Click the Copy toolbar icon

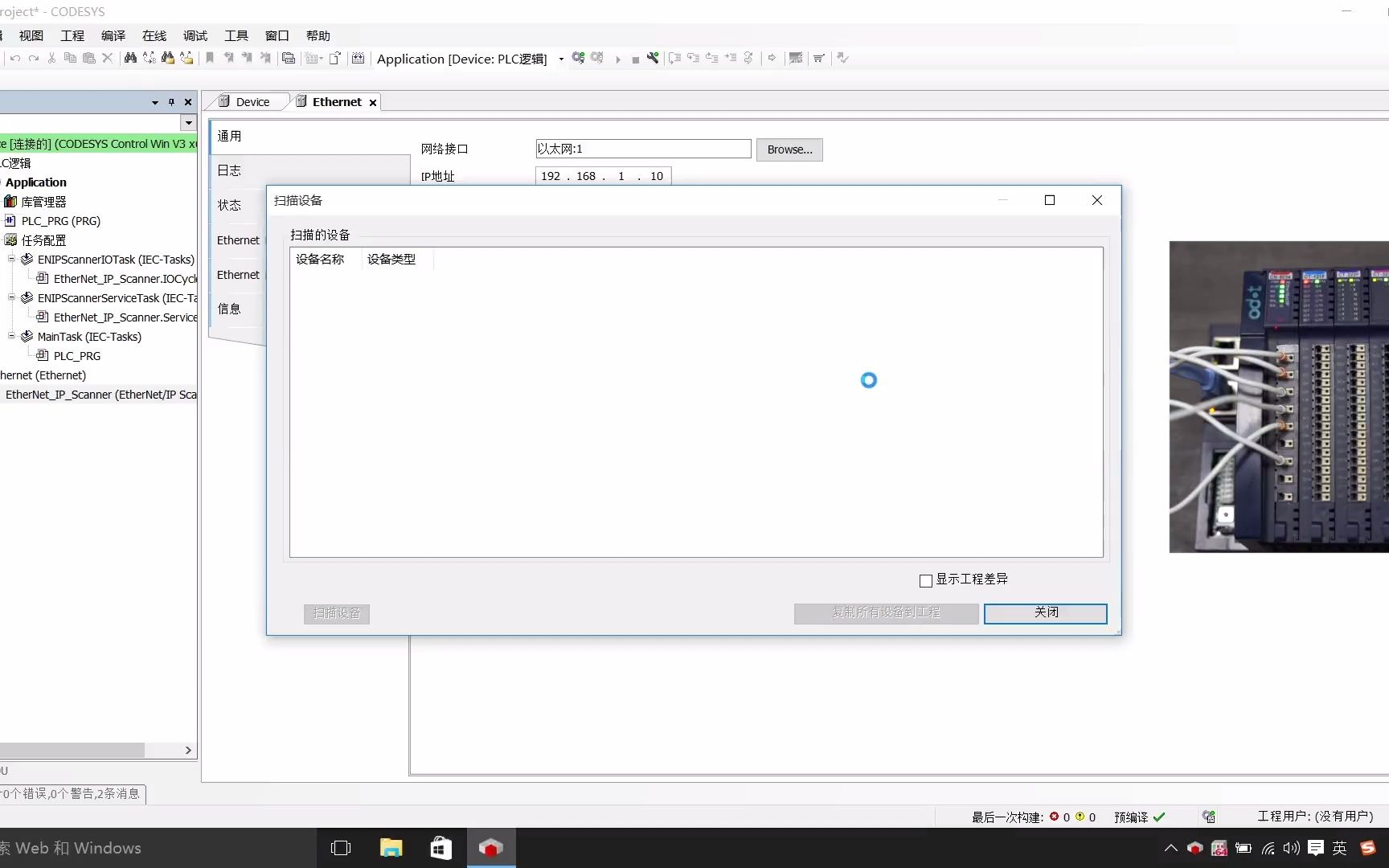pos(70,58)
